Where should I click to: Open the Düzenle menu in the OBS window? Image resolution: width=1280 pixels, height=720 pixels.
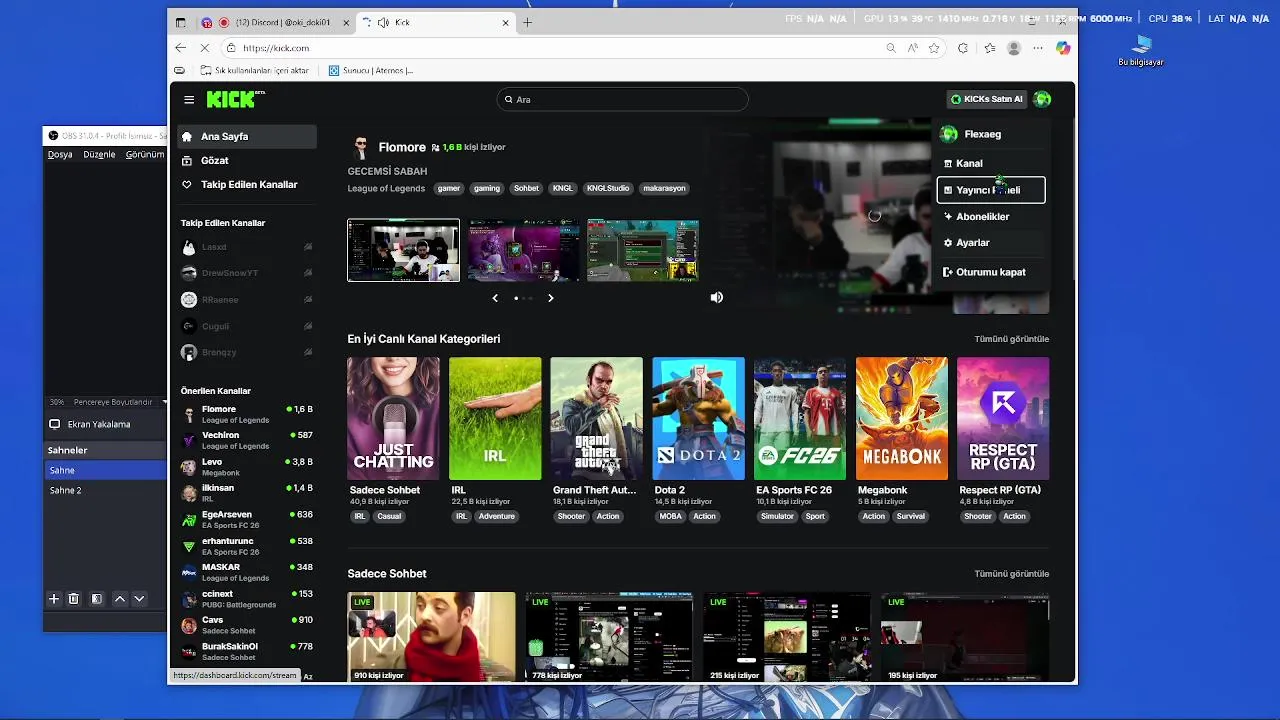click(99, 155)
